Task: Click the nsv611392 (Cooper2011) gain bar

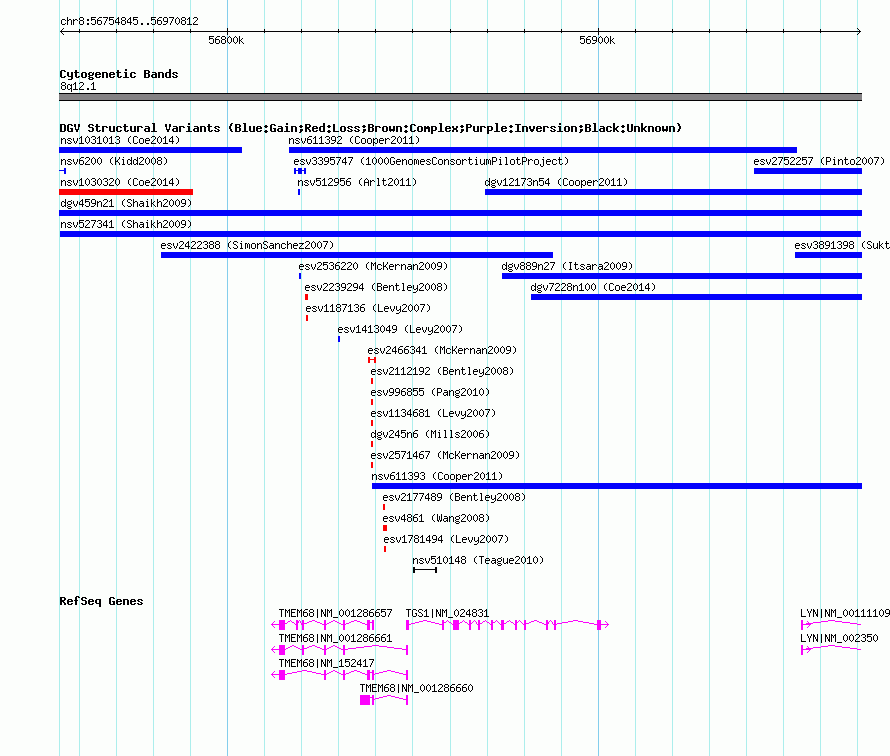Action: click(543, 150)
